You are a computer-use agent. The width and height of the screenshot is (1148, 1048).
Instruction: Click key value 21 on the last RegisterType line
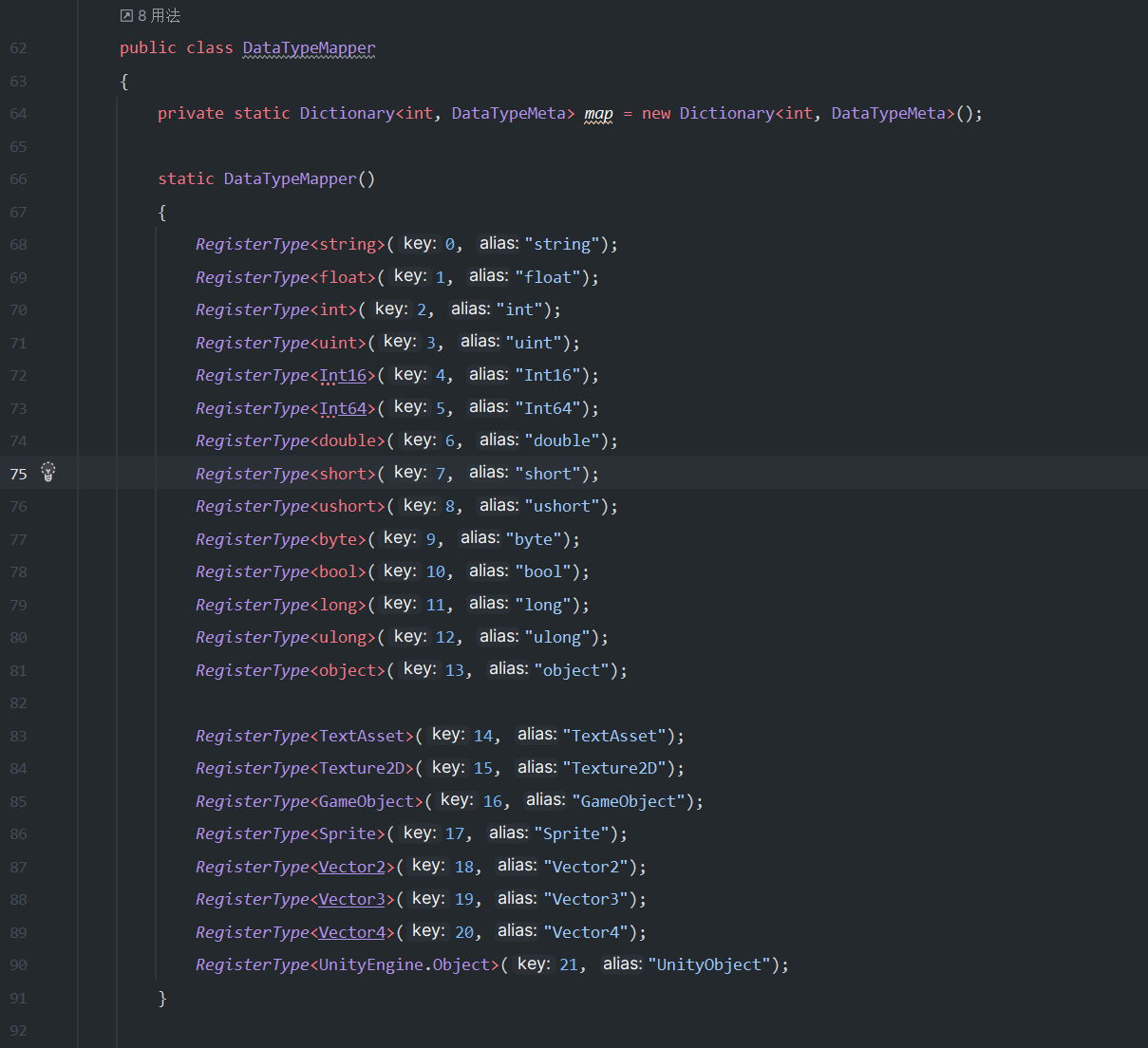(569, 964)
